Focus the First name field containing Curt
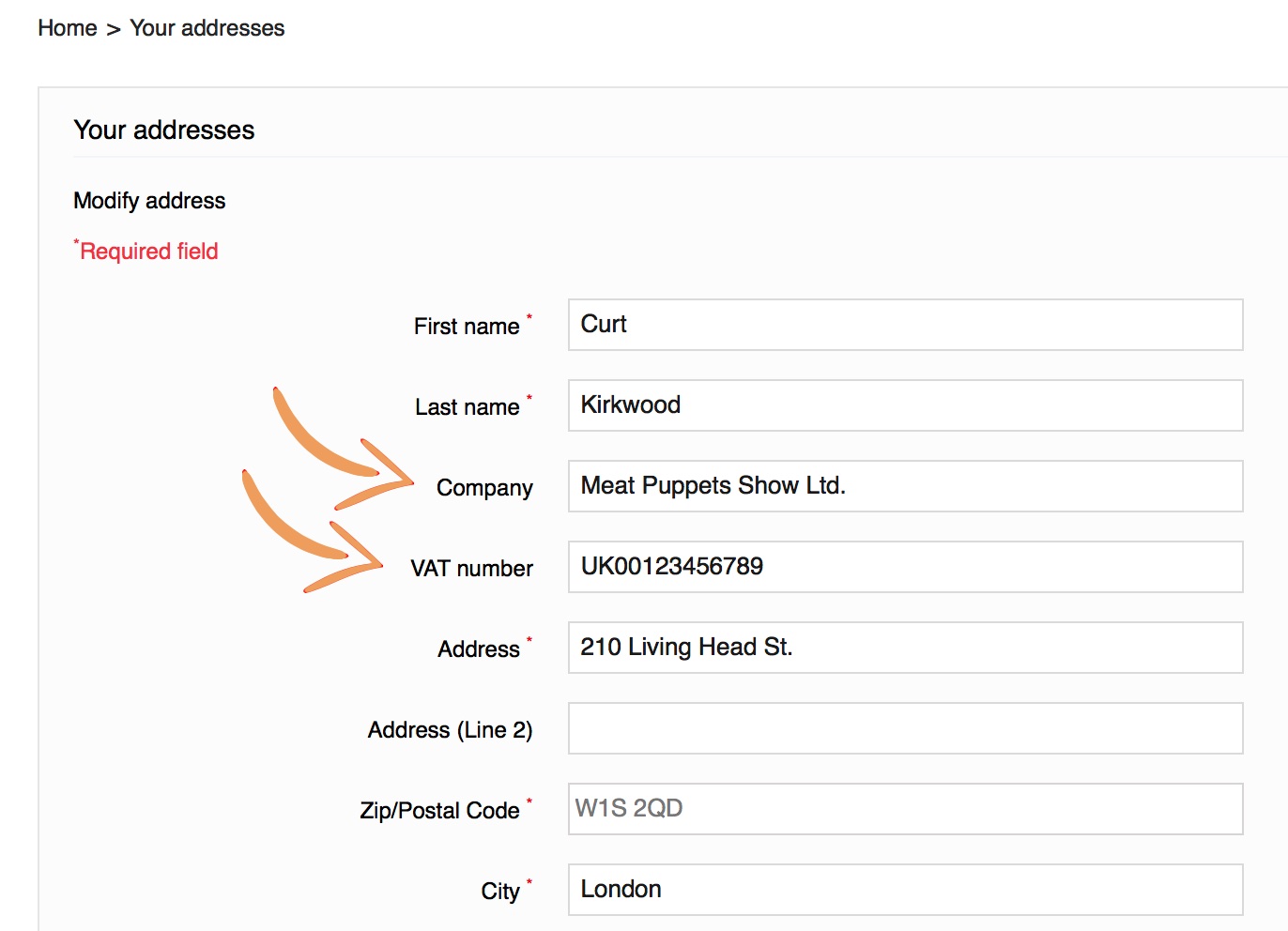The image size is (1288, 931). [905, 325]
